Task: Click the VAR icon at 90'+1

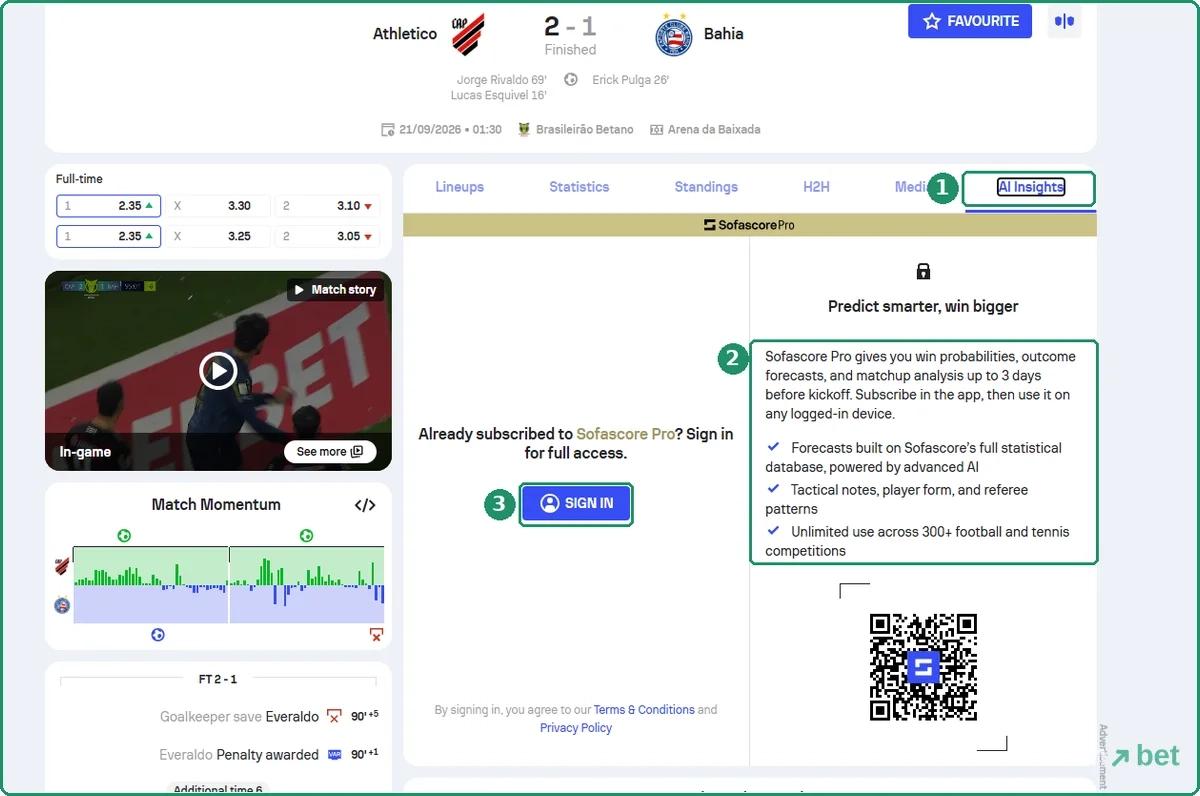Action: click(335, 755)
